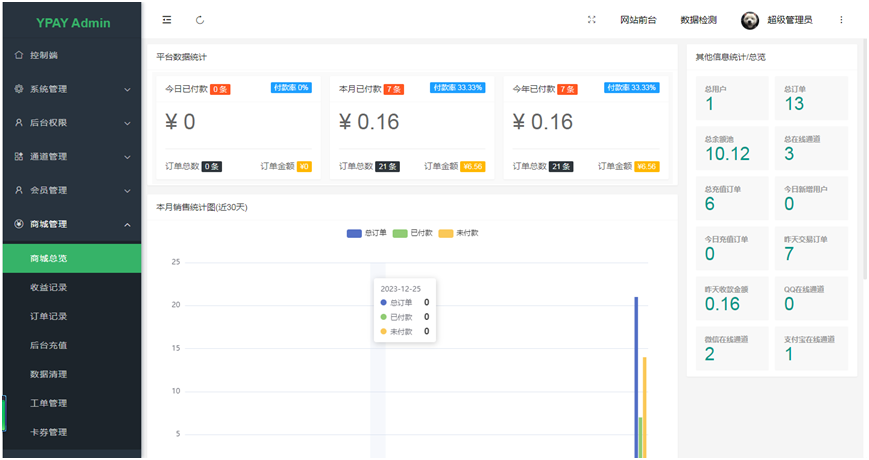Toggle the yellow 未付款 legend swatch

point(446,233)
